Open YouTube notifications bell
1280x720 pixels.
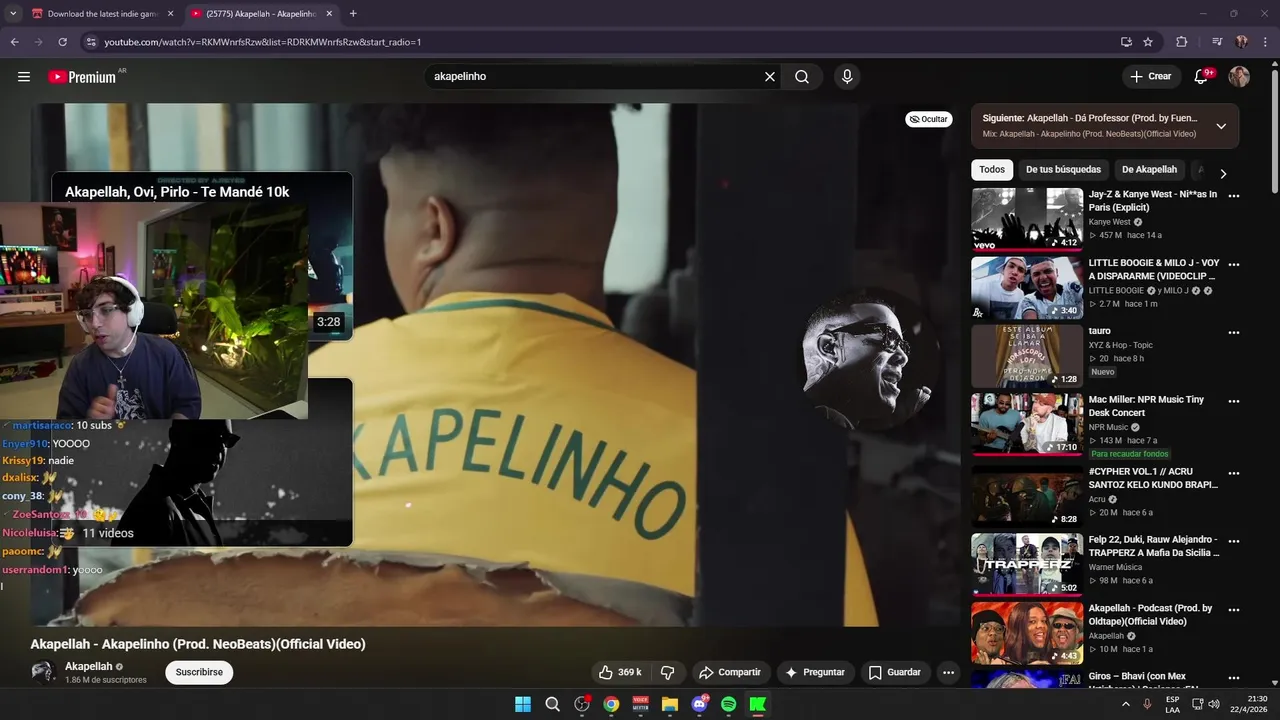pyautogui.click(x=1201, y=76)
